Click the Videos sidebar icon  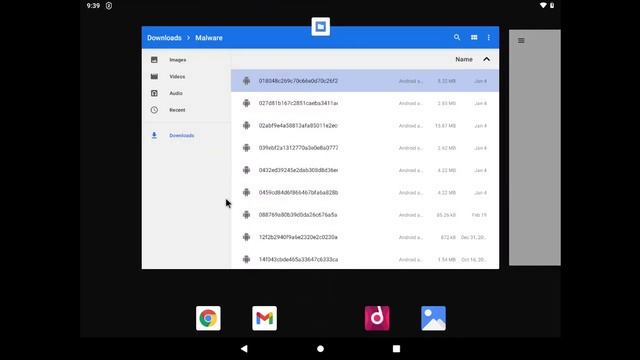[154, 76]
